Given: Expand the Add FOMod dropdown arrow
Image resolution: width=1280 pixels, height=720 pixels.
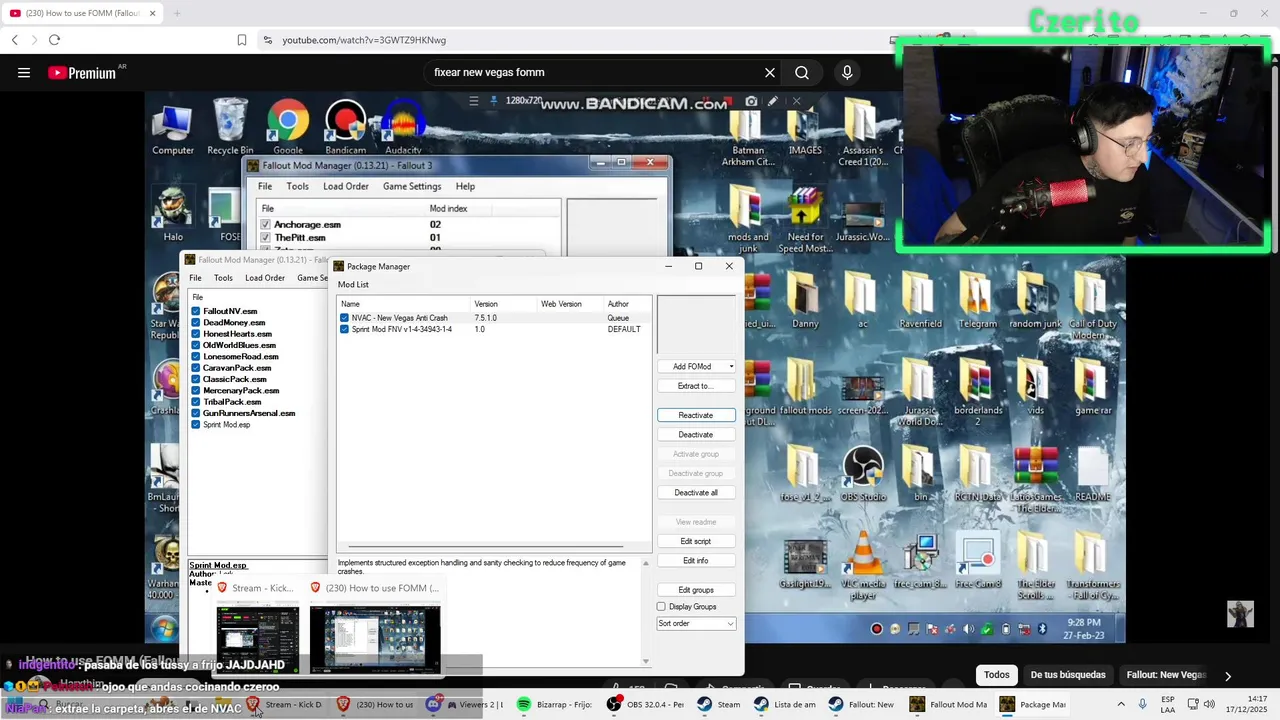Looking at the screenshot, I should [x=731, y=367].
